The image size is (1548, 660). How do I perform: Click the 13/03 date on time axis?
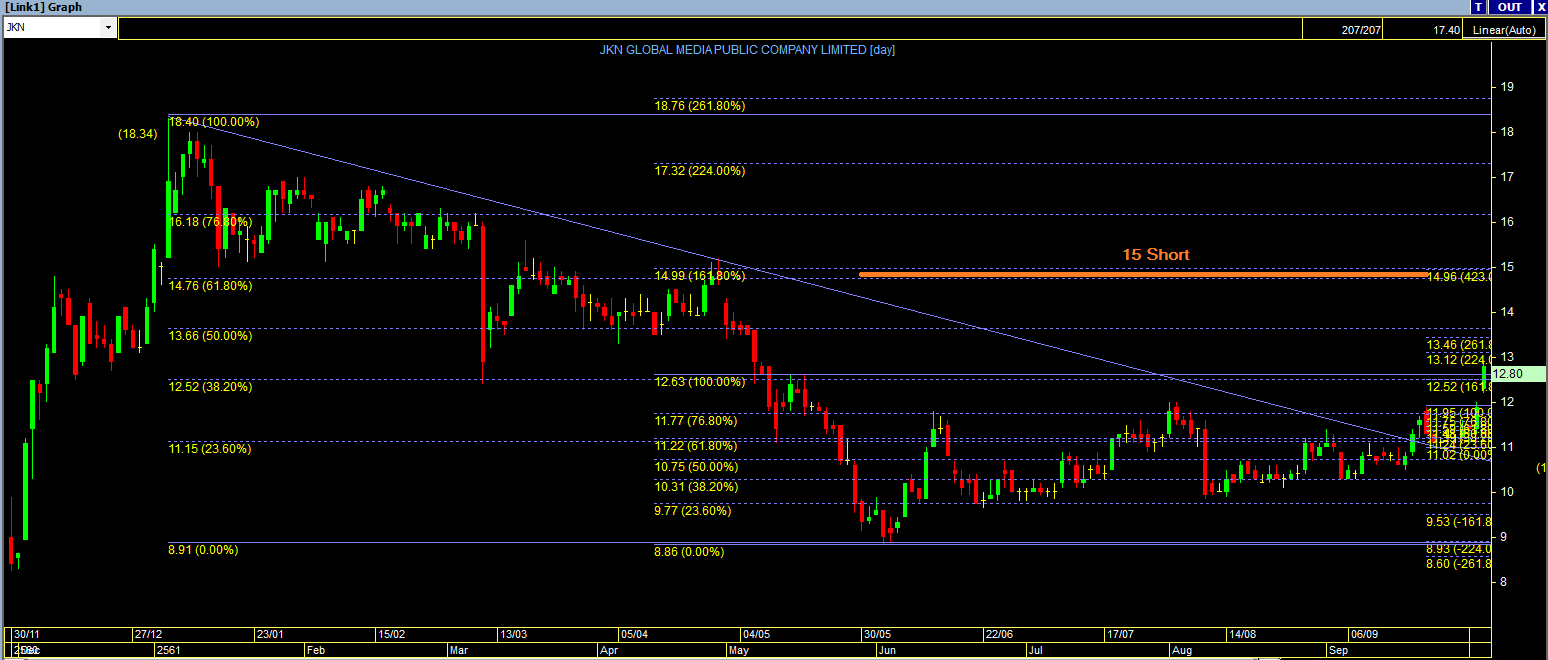click(514, 634)
